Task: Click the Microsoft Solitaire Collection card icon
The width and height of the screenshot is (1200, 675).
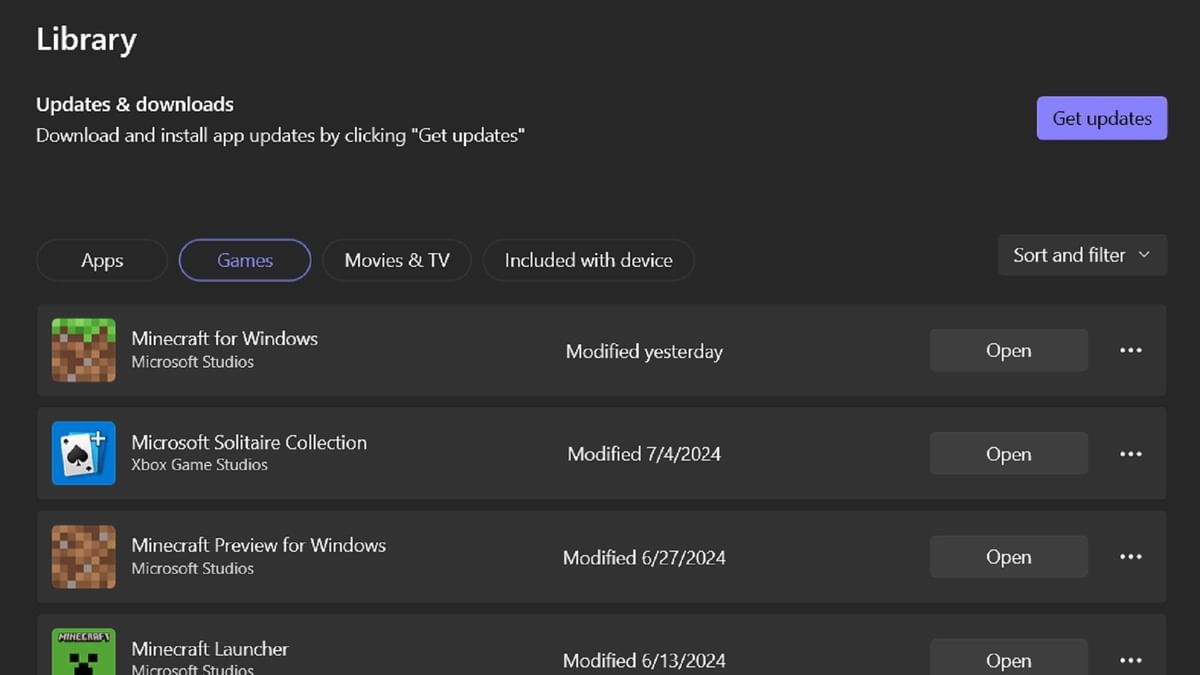Action: click(x=83, y=453)
